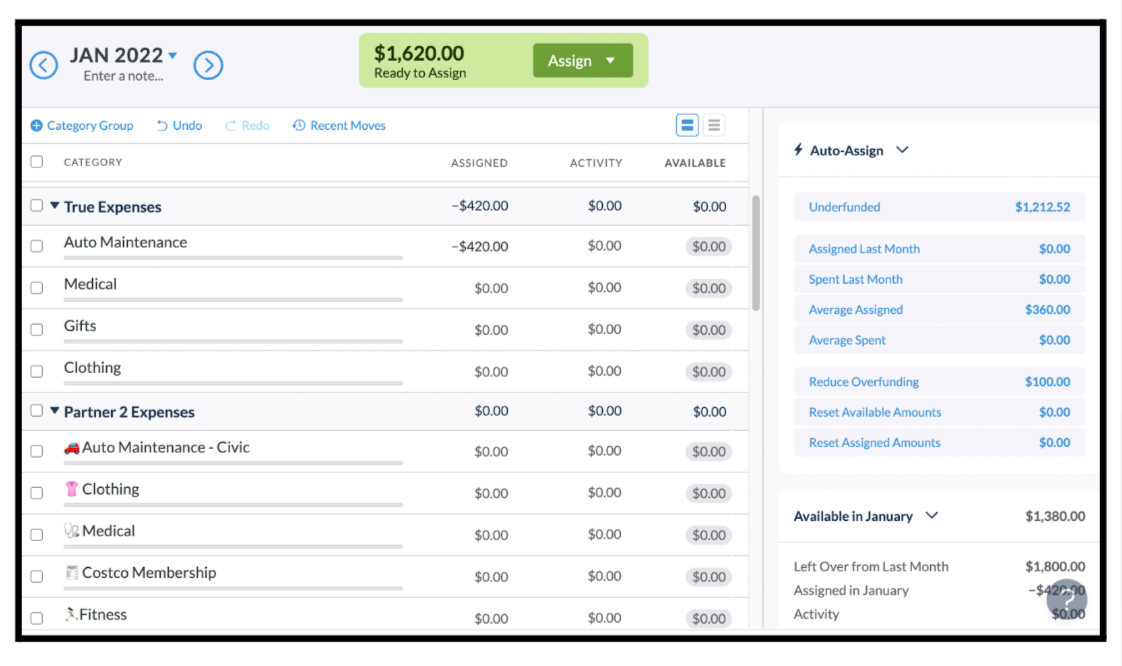Check the select-all checkbox in the category header
Image resolution: width=1122 pixels, height=666 pixels.
(x=36, y=161)
